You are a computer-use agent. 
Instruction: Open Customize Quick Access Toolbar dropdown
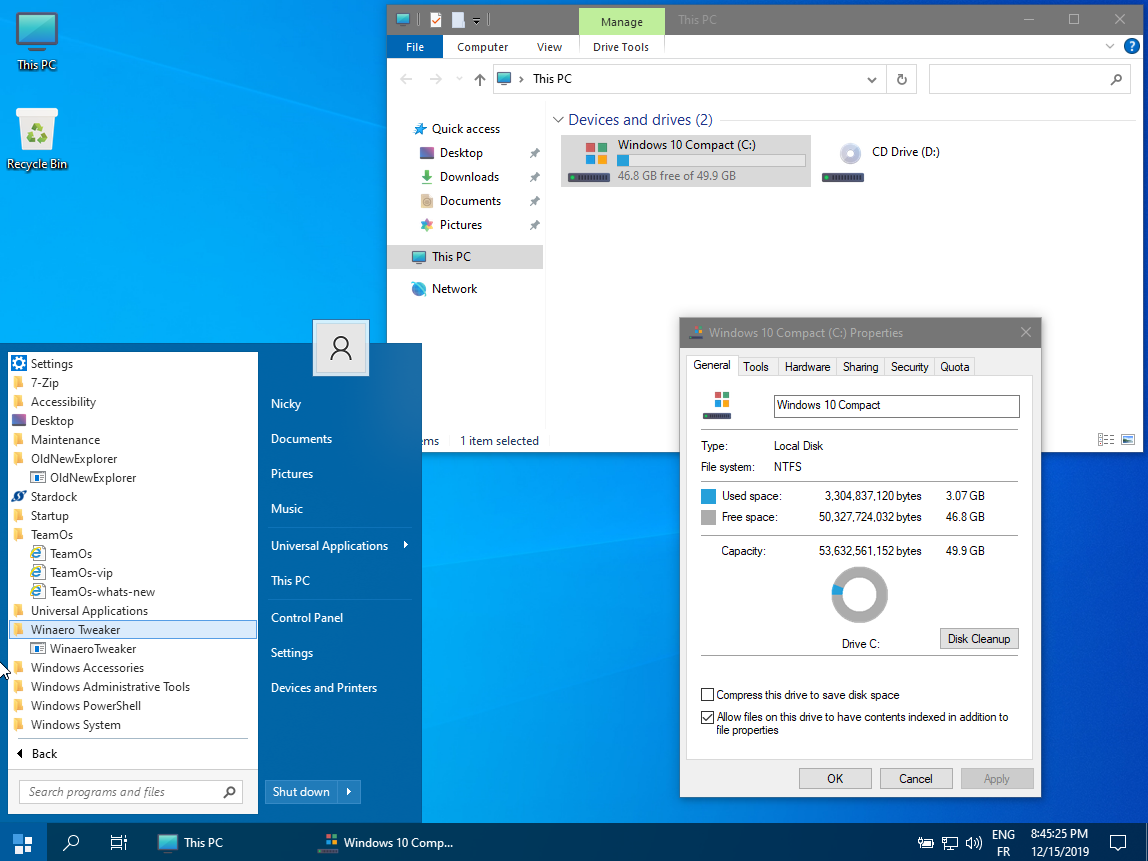point(476,20)
